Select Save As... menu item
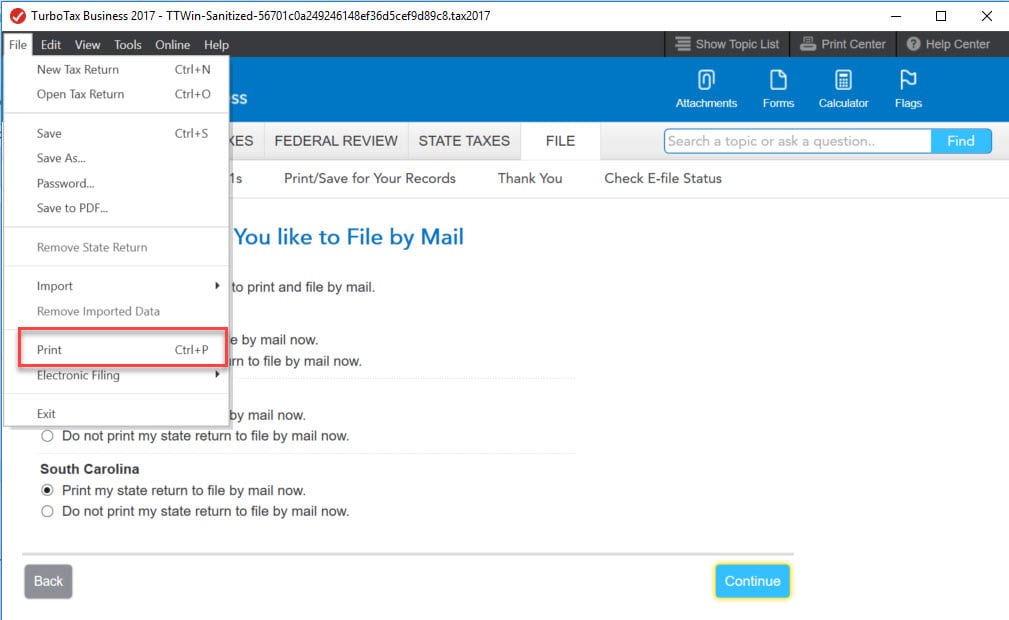Viewport: 1009px width, 620px height. (x=116, y=158)
